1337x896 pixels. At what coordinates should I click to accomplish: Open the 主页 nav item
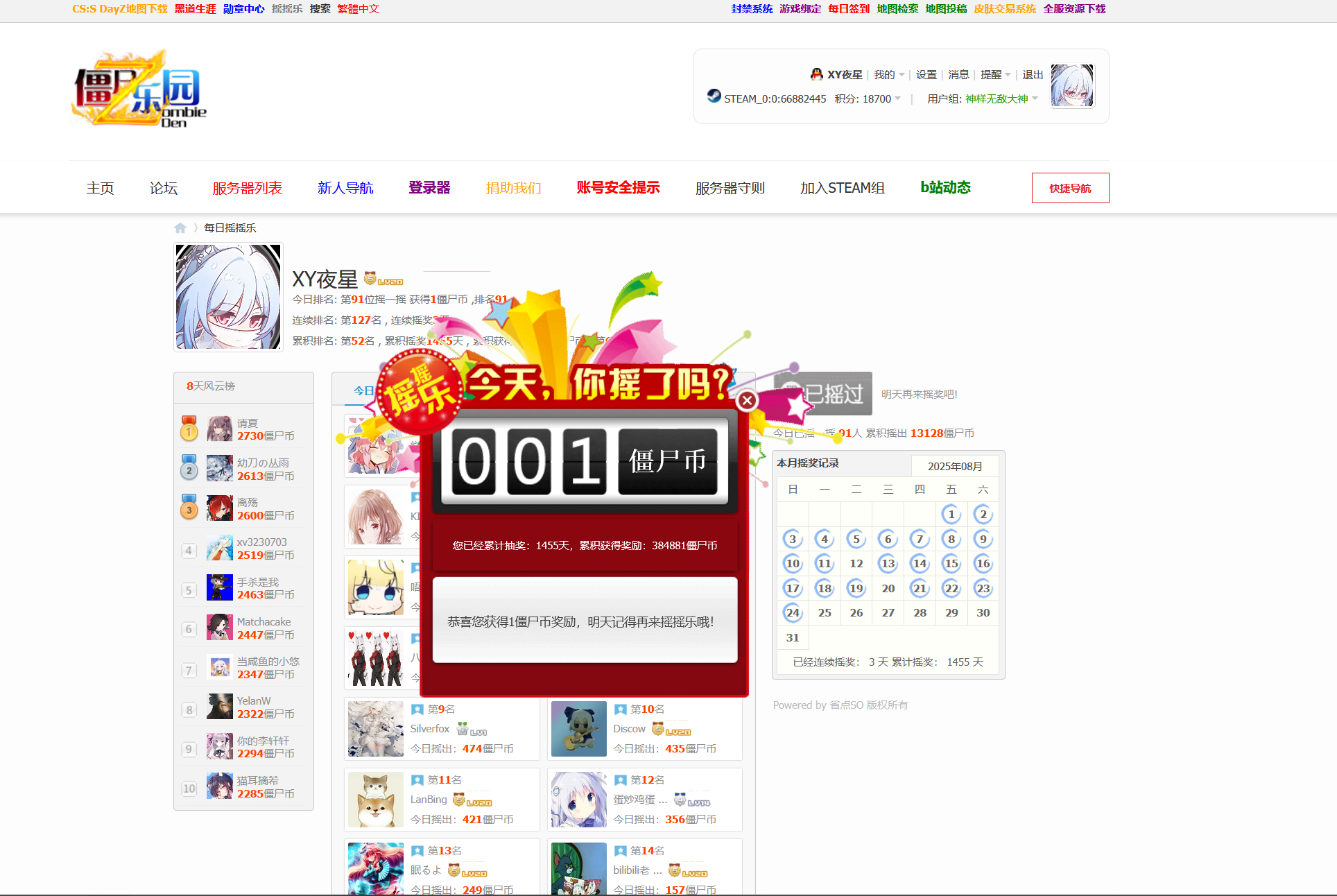point(101,188)
